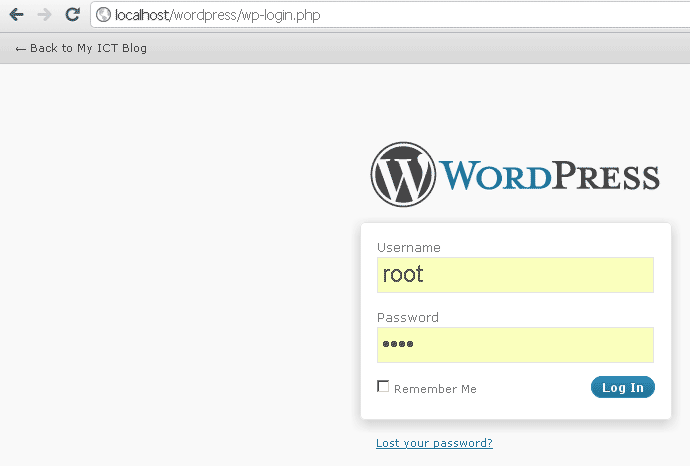Click the browser forward arrow
This screenshot has width=690, height=466.
[44, 15]
